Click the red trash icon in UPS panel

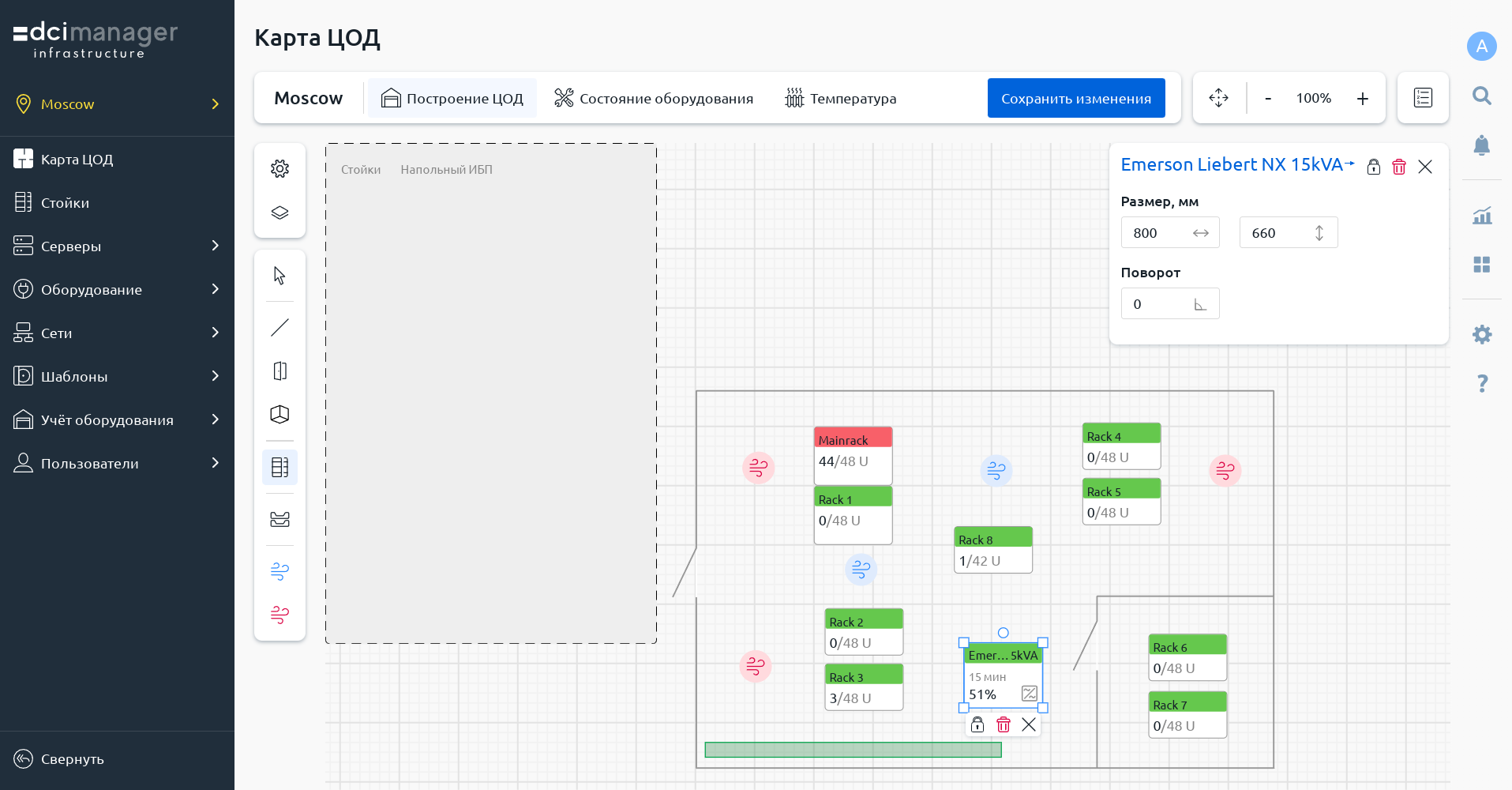[1399, 167]
